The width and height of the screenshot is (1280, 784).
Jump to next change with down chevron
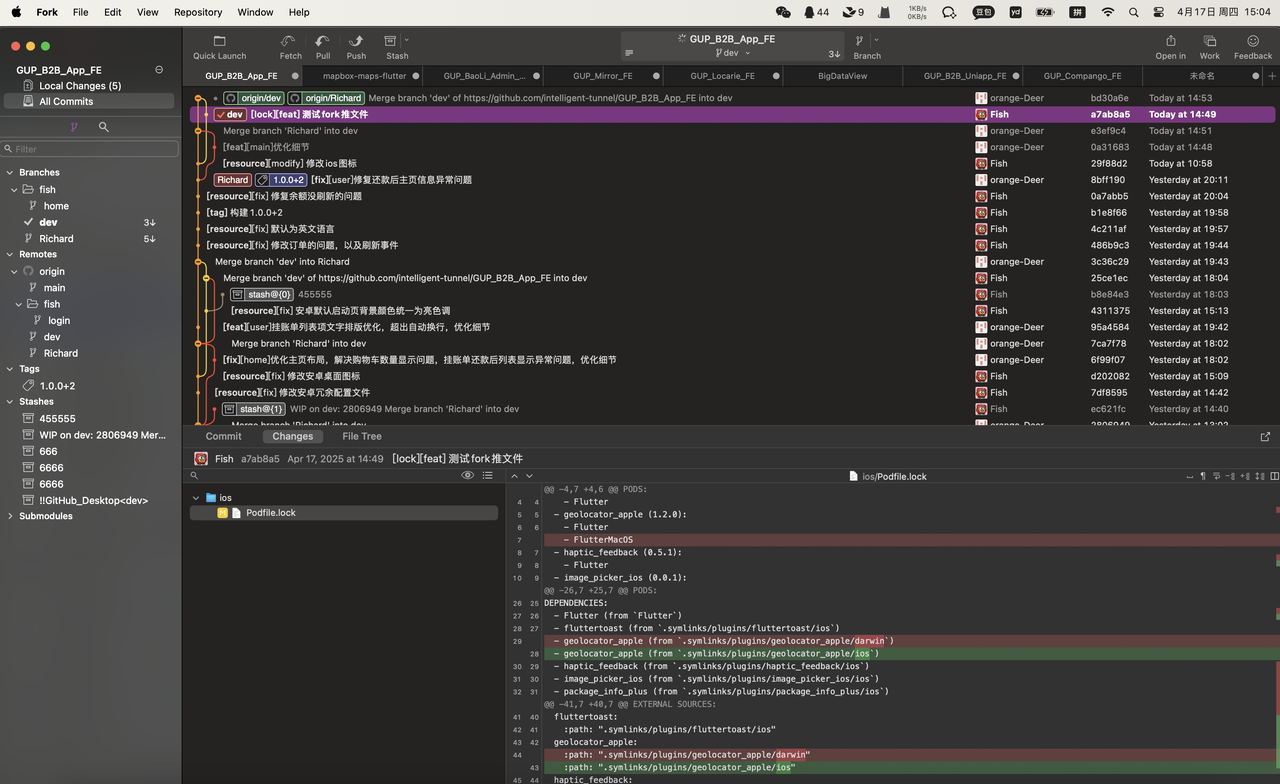(x=529, y=476)
